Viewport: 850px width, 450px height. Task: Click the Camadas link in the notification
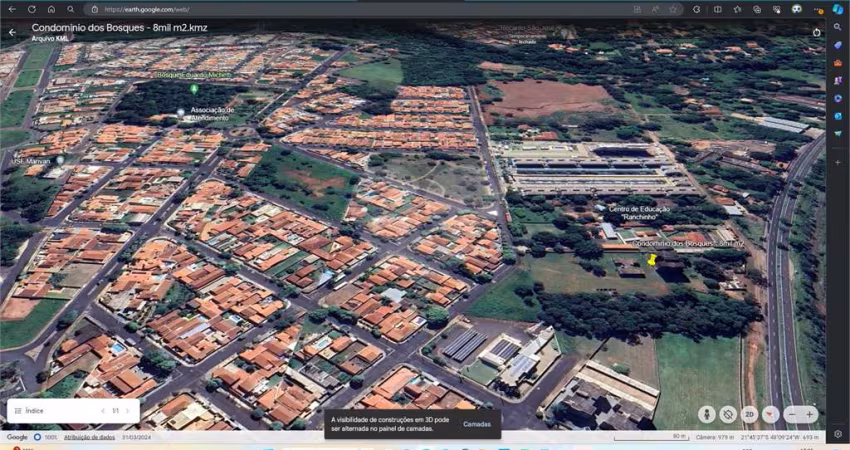(477, 424)
